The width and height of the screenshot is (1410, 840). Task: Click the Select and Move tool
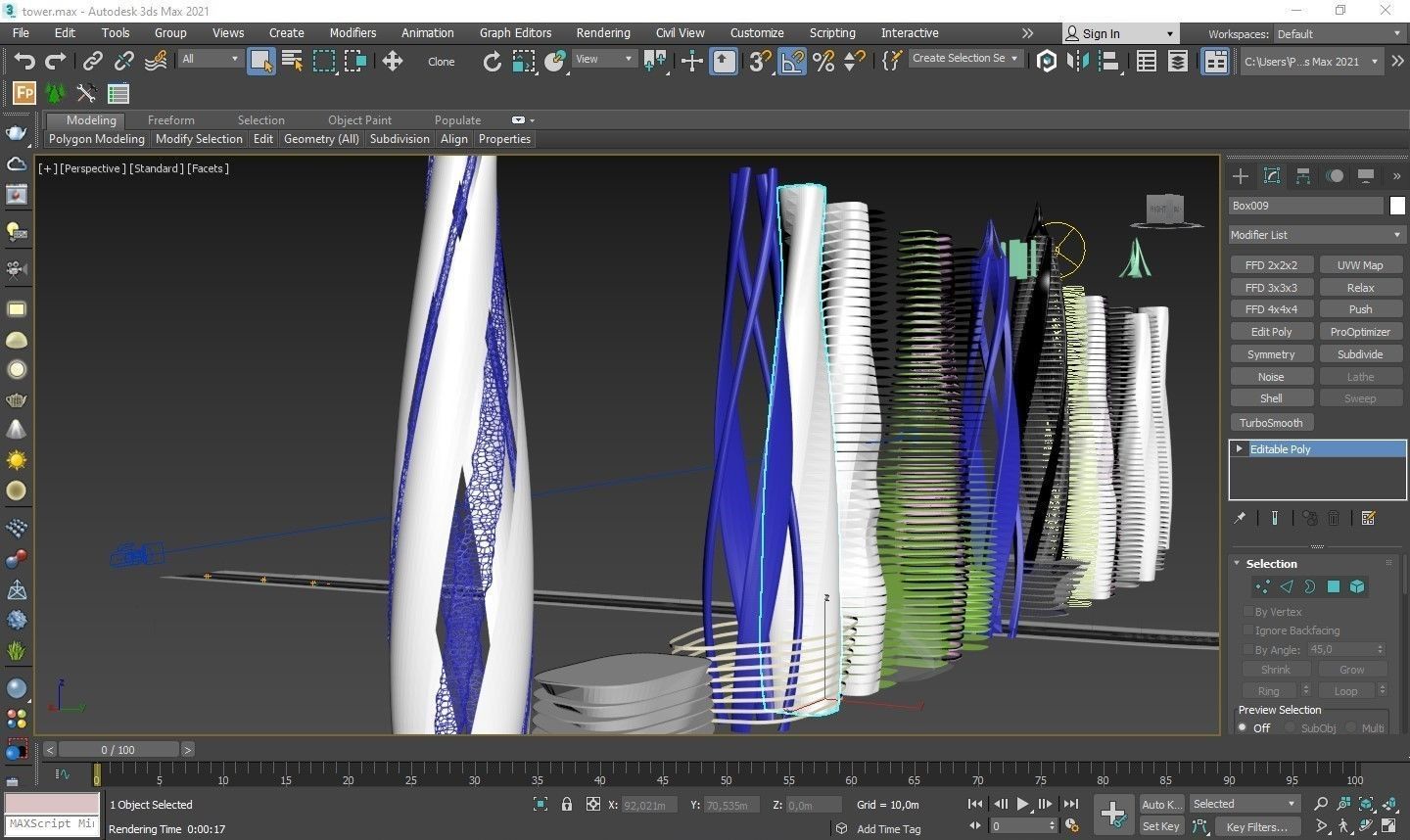point(393,62)
